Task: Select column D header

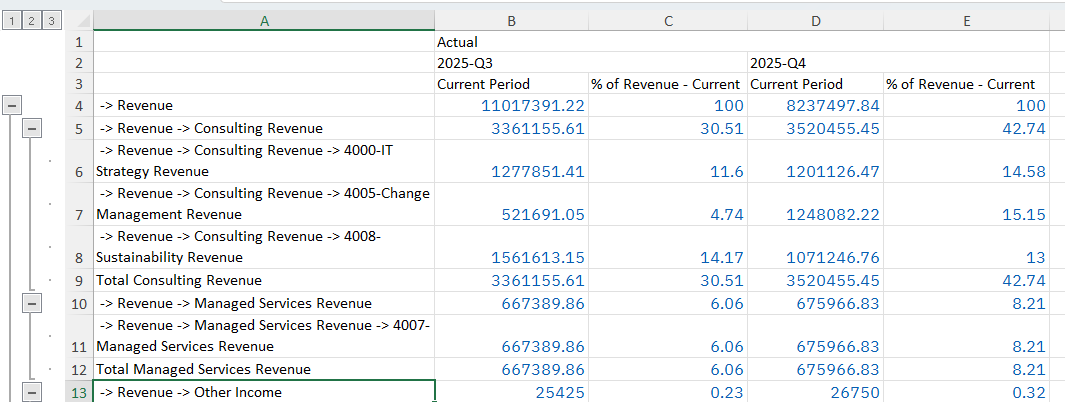Action: pos(815,21)
